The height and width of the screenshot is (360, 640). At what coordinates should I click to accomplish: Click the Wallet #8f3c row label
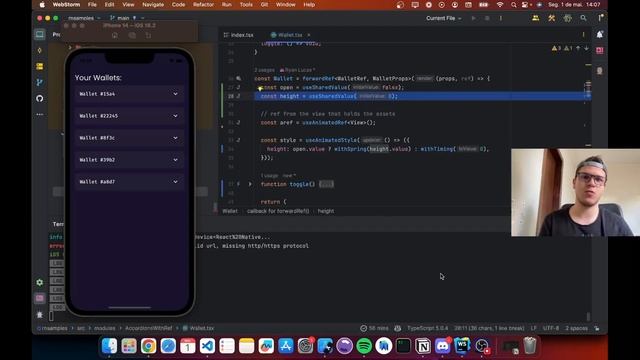[x=97, y=138]
